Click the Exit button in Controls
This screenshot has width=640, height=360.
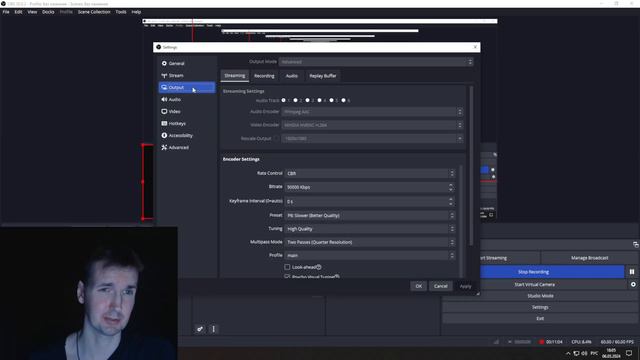[x=540, y=318]
